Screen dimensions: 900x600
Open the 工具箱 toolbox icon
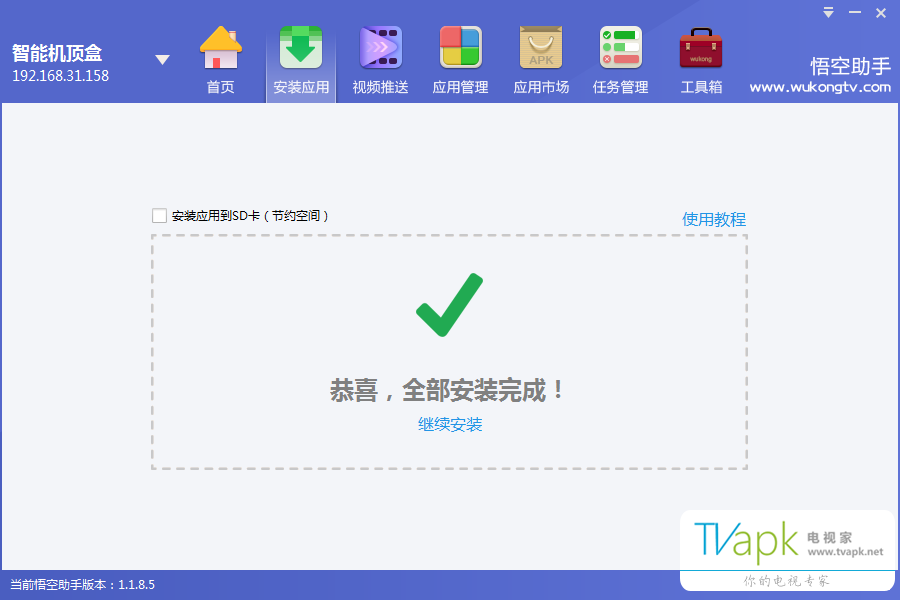(x=701, y=48)
